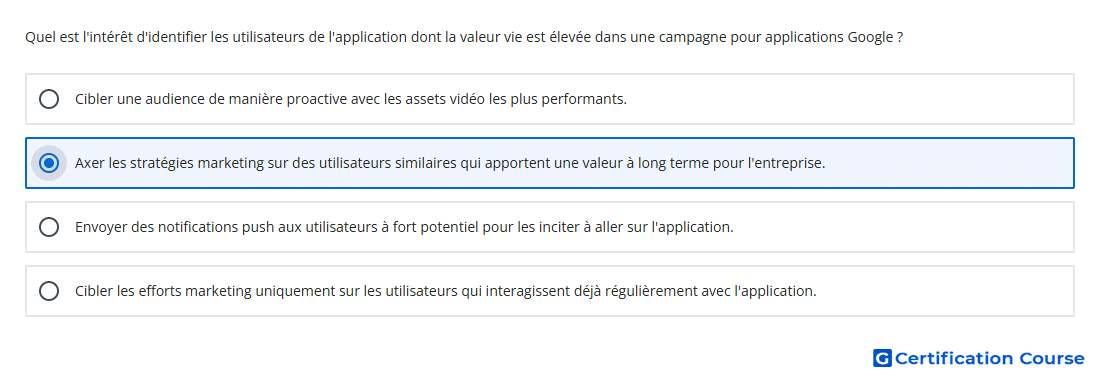Click the 'Envoyer des notifications push' answer label text
Viewport: 1100px width, 377px height.
[404, 227]
